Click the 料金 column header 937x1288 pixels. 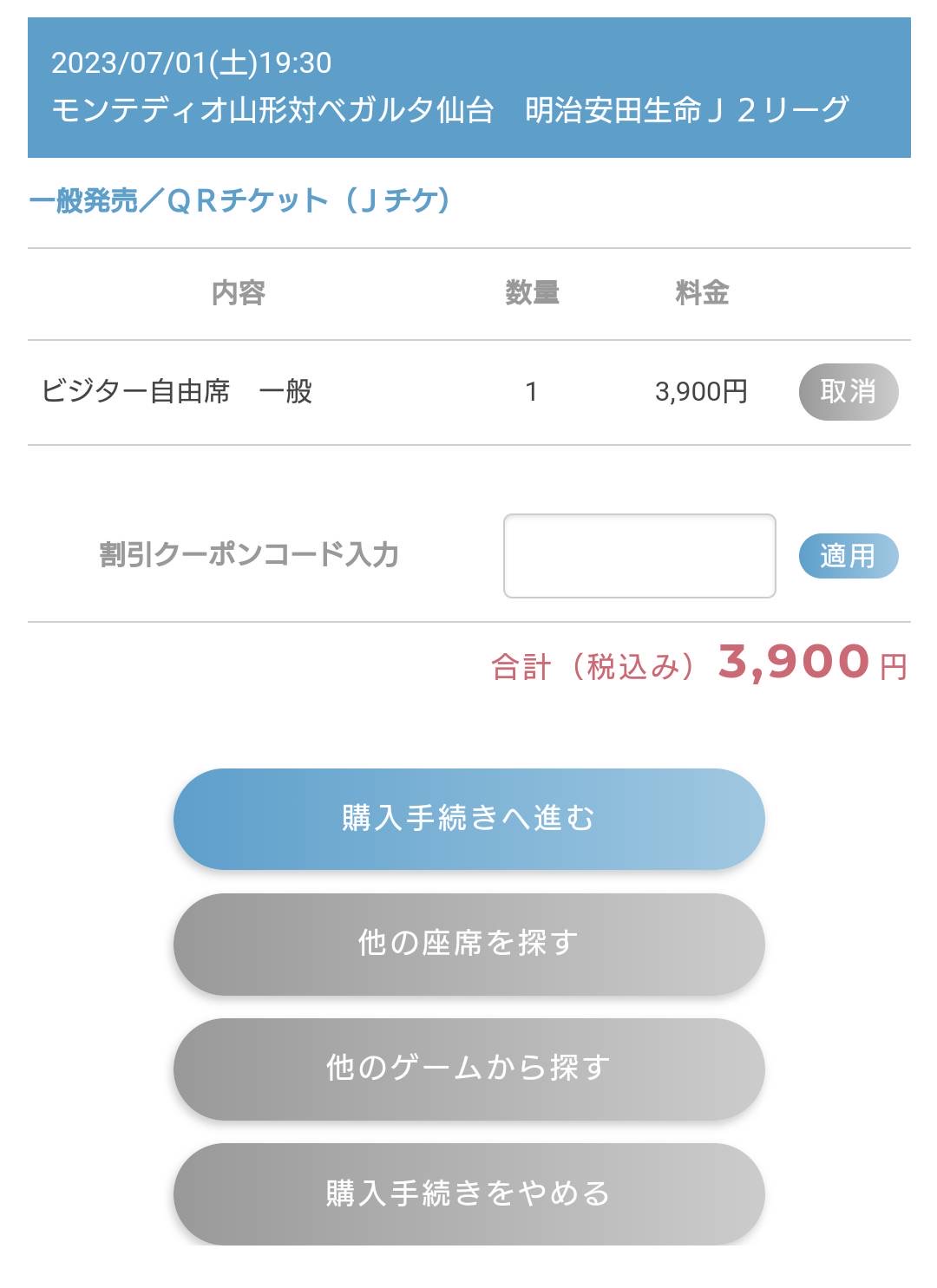[x=702, y=293]
